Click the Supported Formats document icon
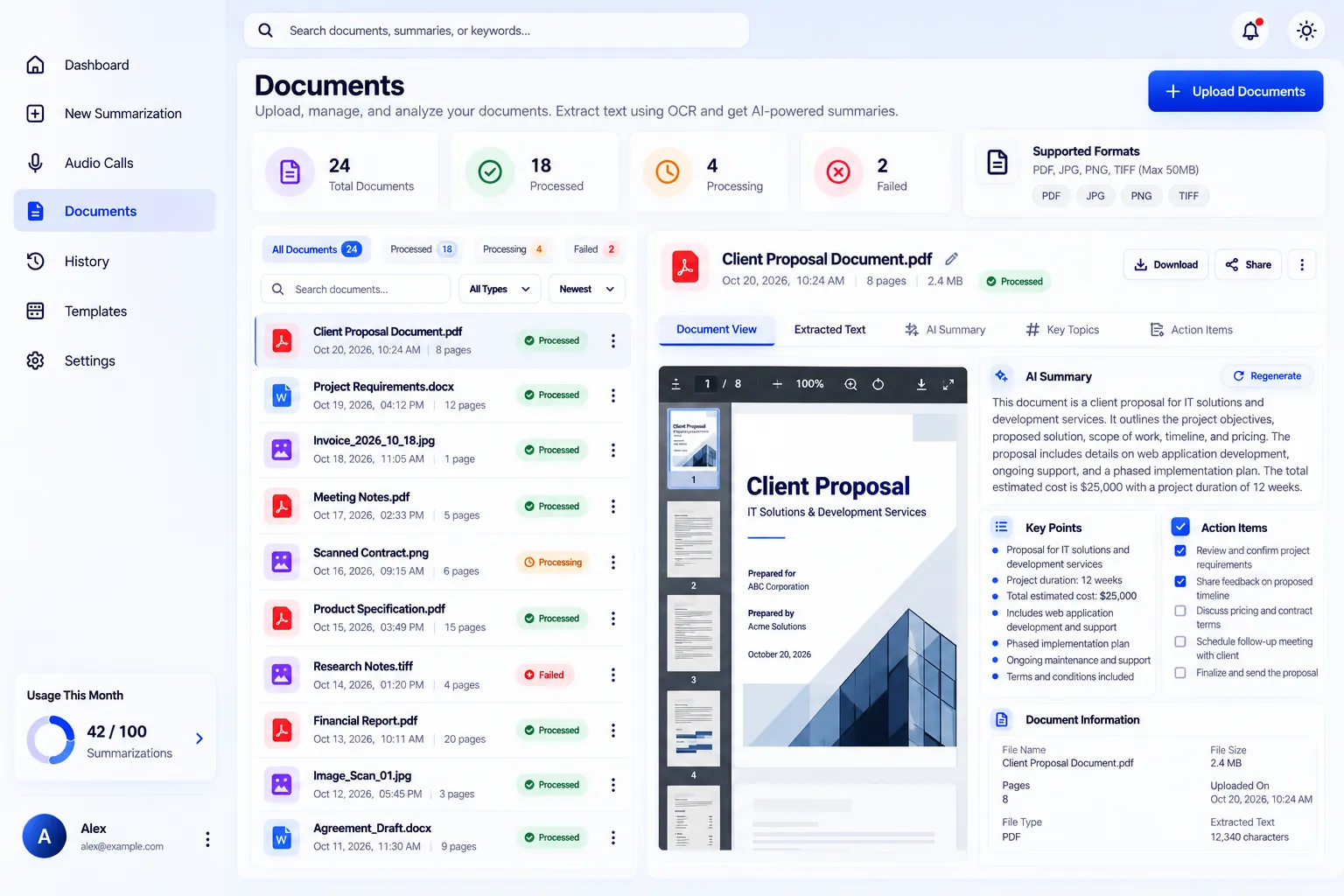This screenshot has width=1344, height=896. pyautogui.click(x=997, y=162)
